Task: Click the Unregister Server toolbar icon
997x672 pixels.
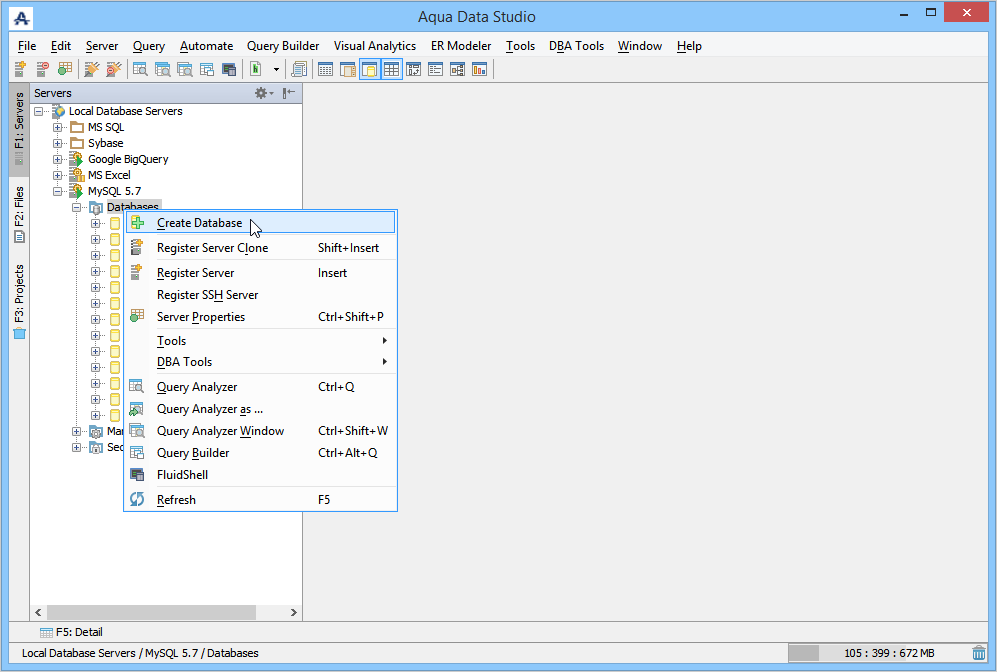Action: point(43,69)
